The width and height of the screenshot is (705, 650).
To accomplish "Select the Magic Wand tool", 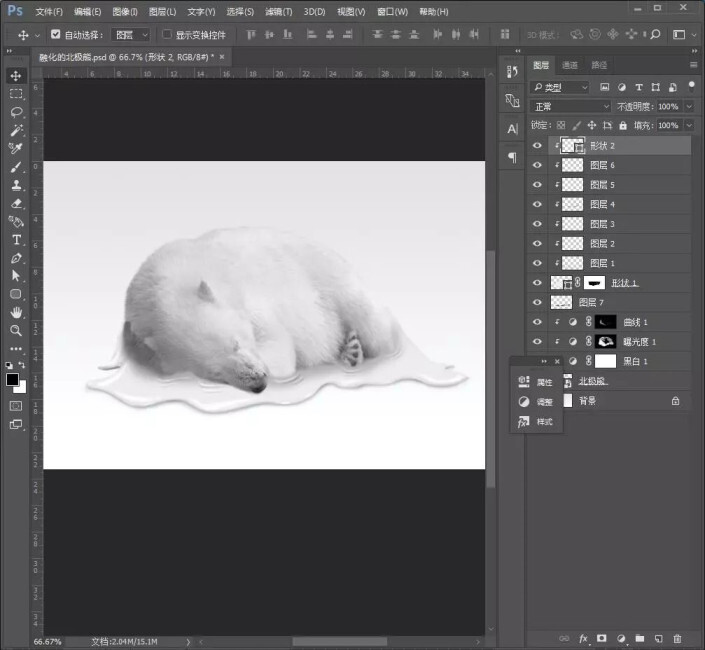I will coord(17,130).
